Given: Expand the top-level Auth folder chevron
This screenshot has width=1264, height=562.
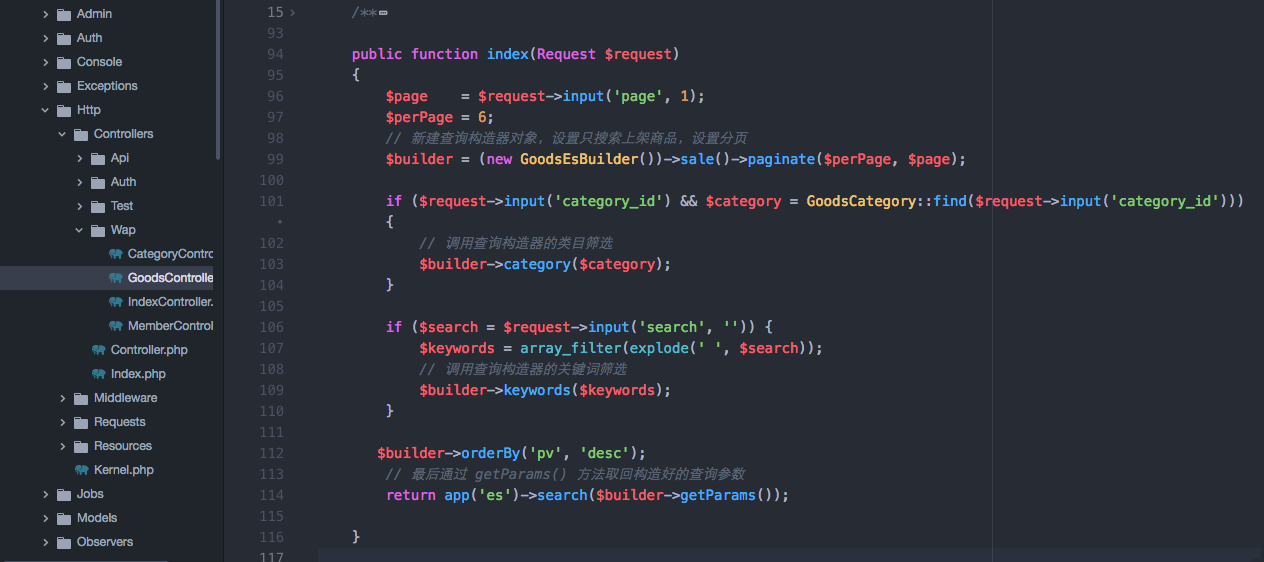Looking at the screenshot, I should pyautogui.click(x=45, y=38).
